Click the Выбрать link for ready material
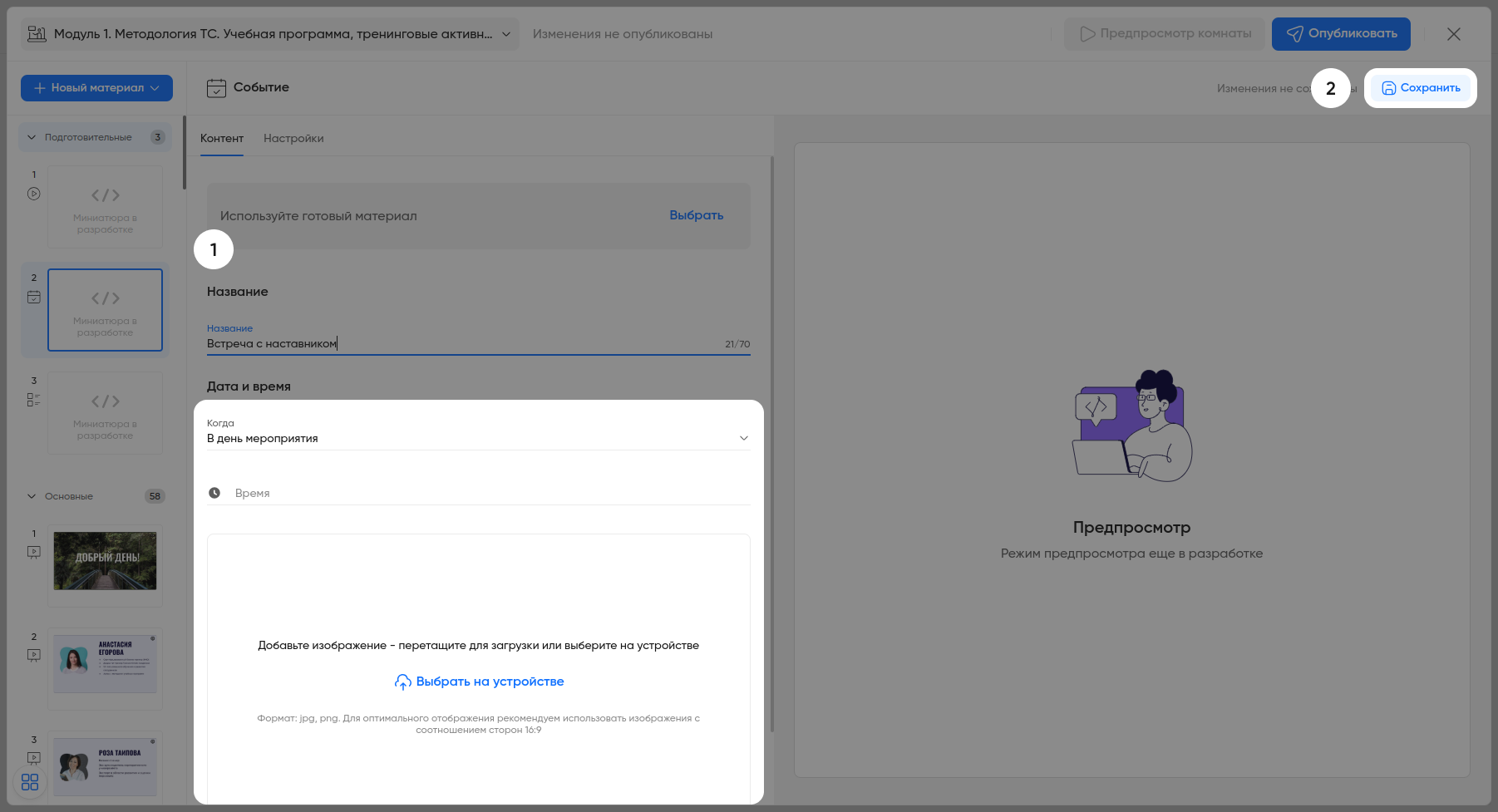Screen dimensions: 1498x812 pos(696,215)
